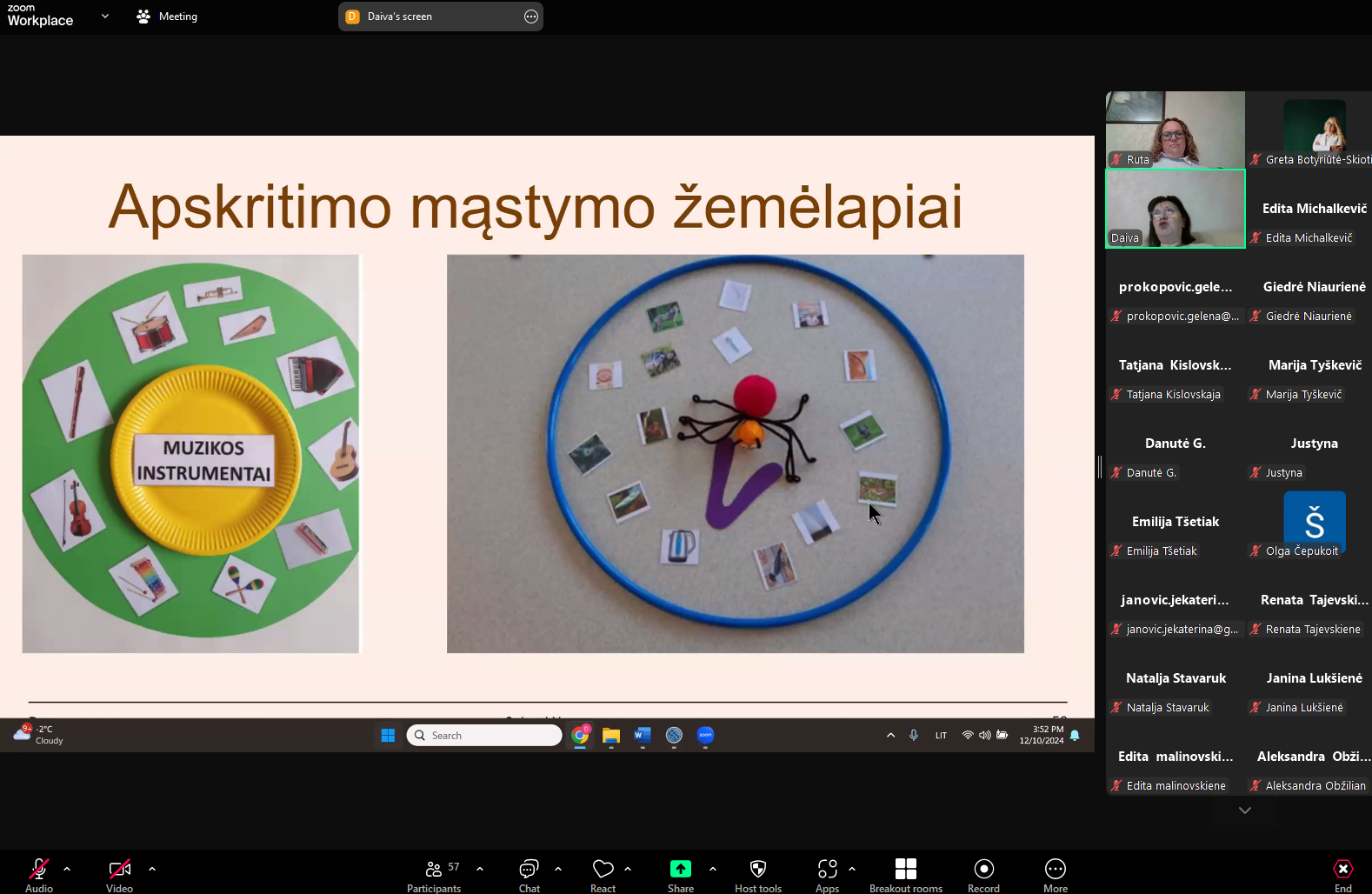Open the notification bell in taskbar
Screen dimensions: 1372x894
(x=1076, y=735)
